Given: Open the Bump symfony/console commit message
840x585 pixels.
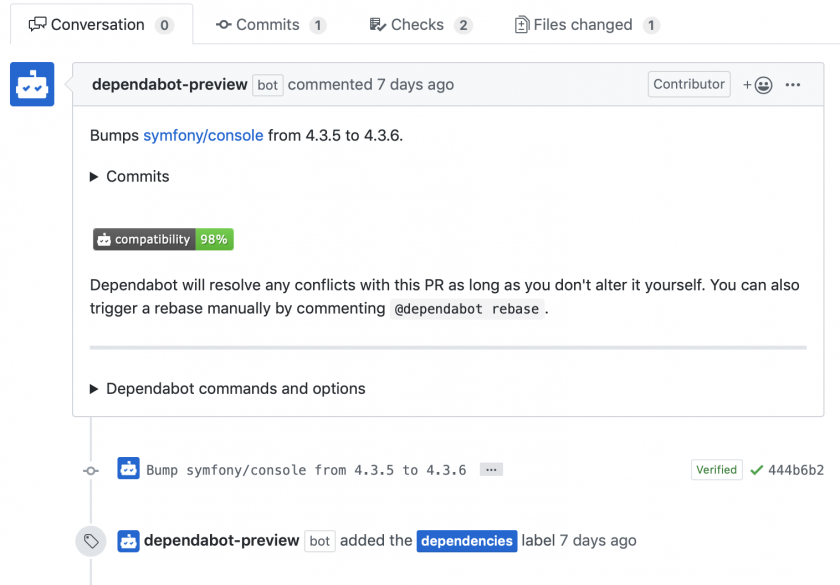Looking at the screenshot, I should tap(306, 470).
